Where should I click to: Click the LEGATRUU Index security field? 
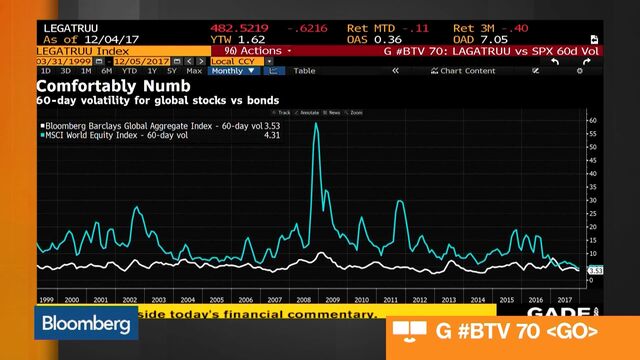pos(124,51)
